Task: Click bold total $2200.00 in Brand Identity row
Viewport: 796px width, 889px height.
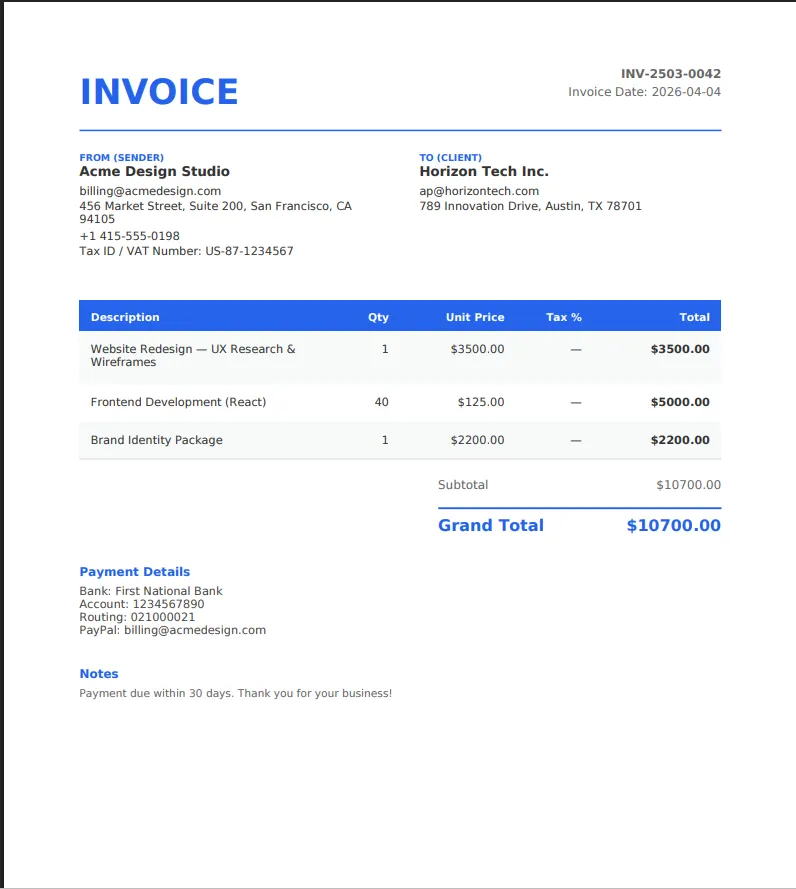Action: 680,440
